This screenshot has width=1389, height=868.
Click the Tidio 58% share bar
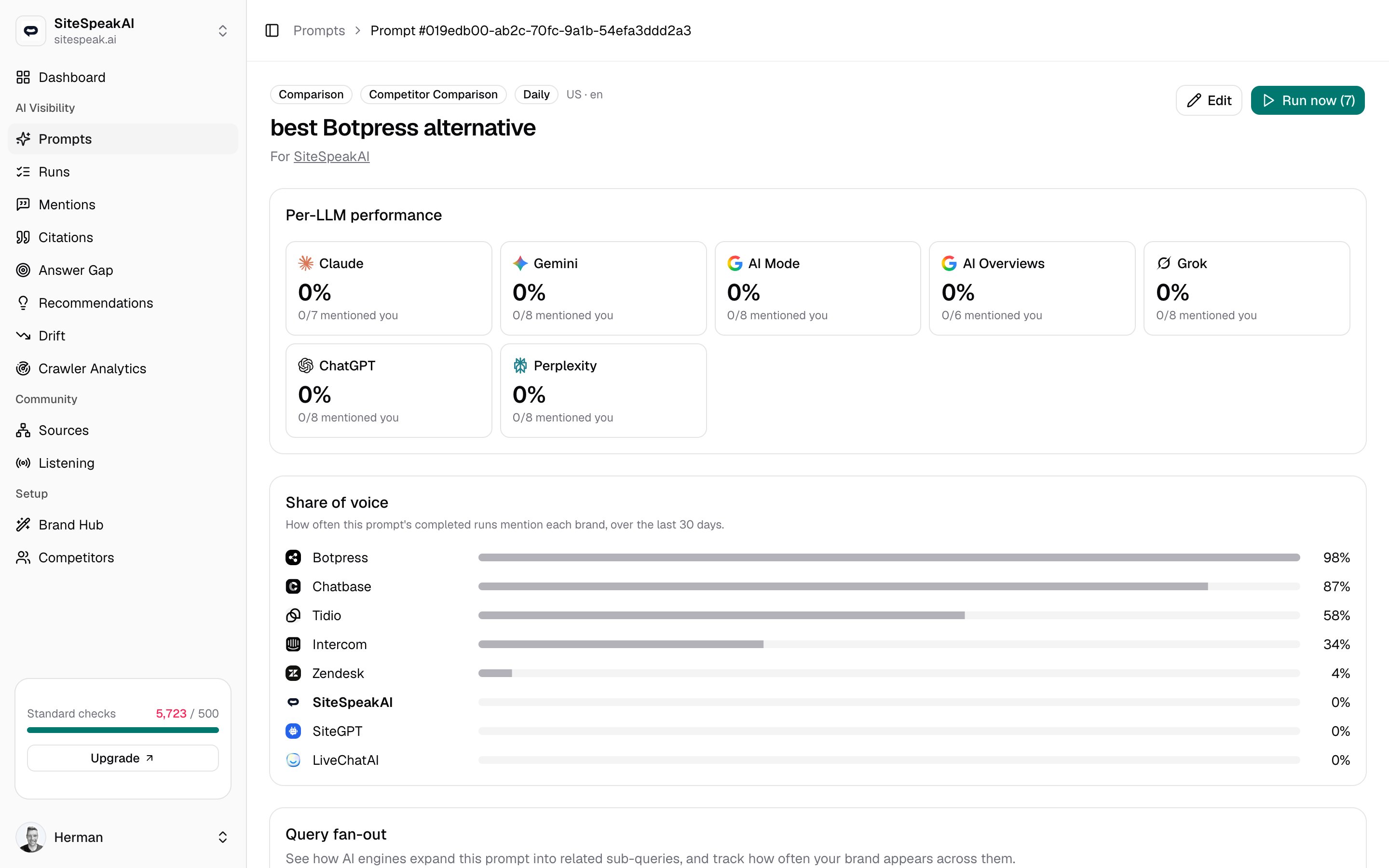click(x=889, y=615)
